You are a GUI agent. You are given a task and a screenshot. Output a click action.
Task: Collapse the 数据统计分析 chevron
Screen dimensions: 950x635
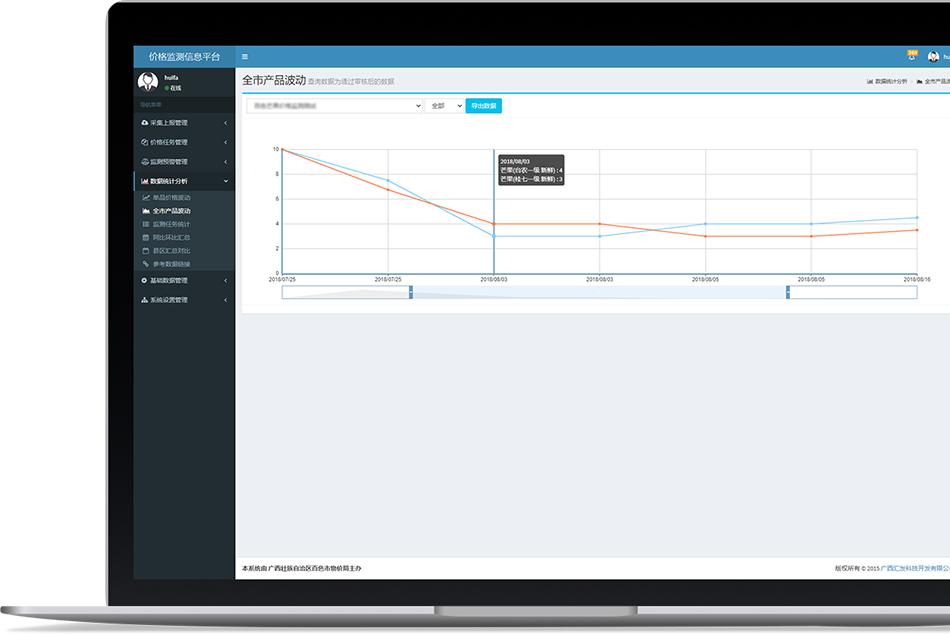[x=225, y=181]
